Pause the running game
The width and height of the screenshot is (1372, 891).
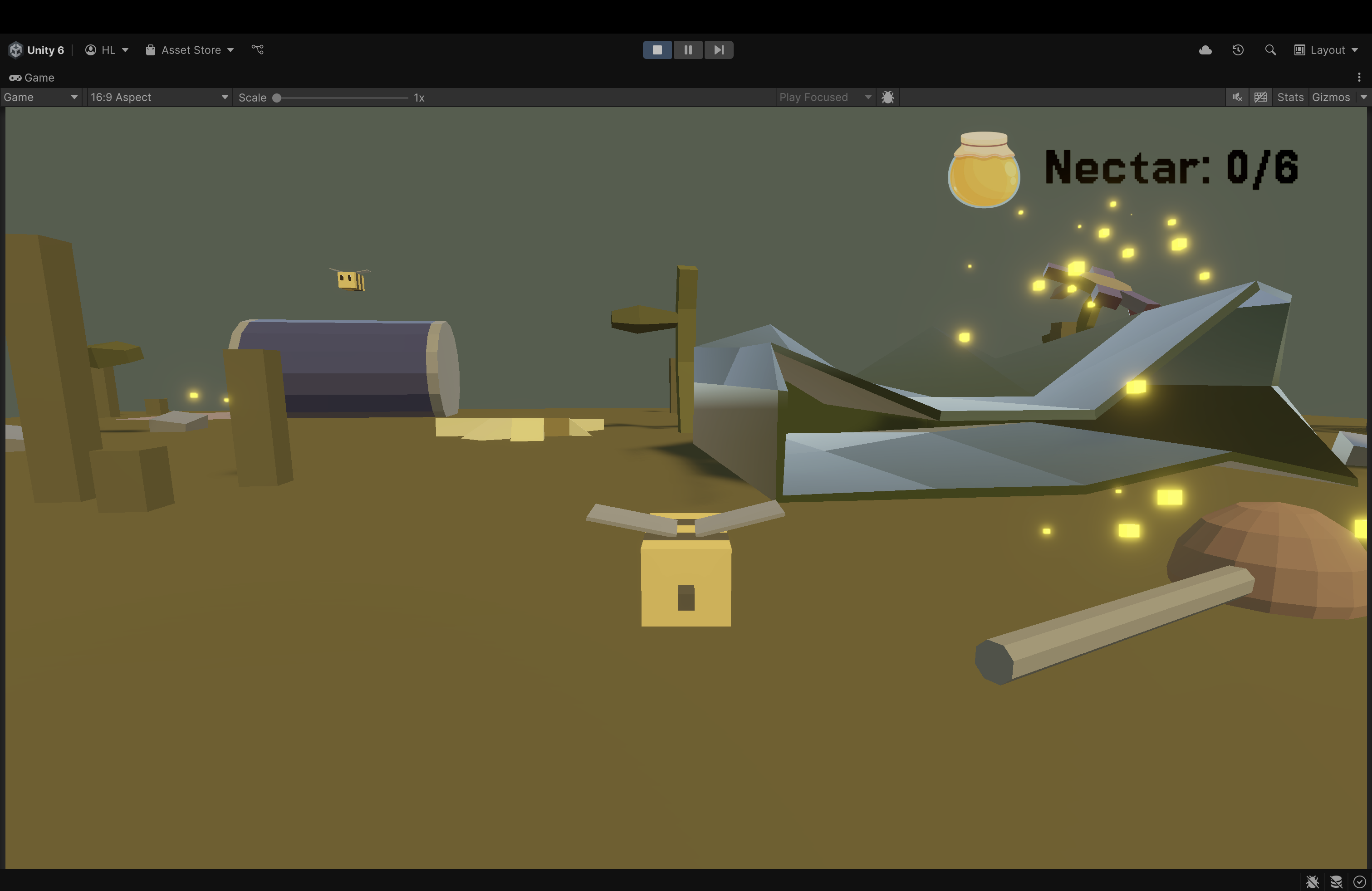688,50
